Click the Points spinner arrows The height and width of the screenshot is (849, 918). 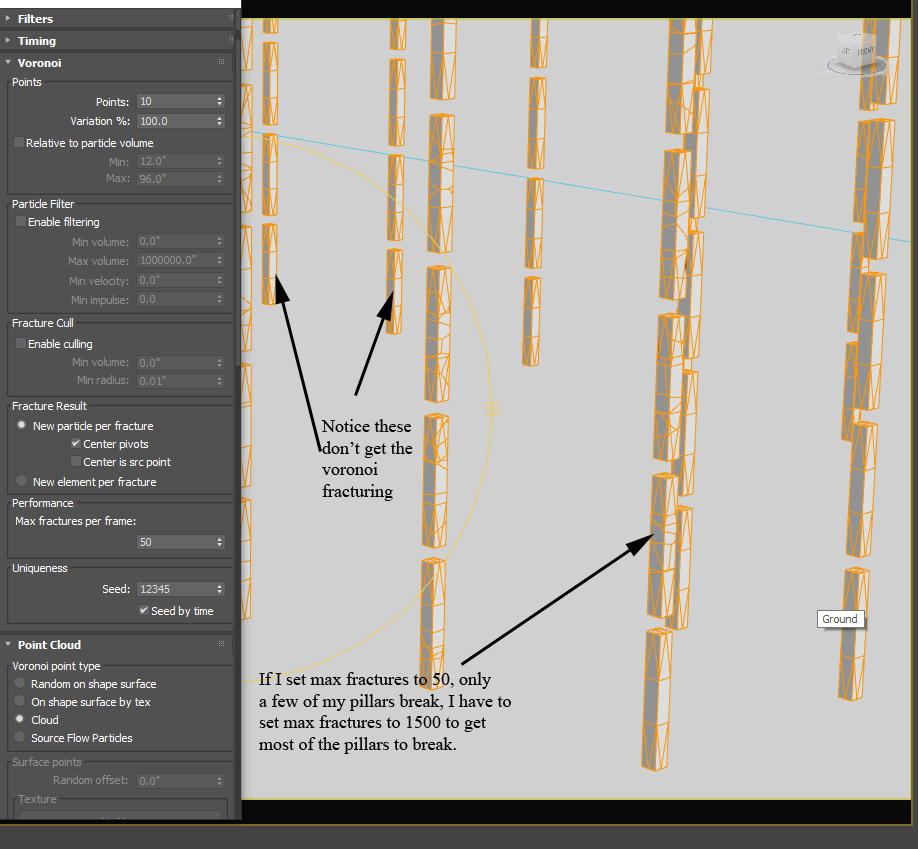click(x=220, y=101)
